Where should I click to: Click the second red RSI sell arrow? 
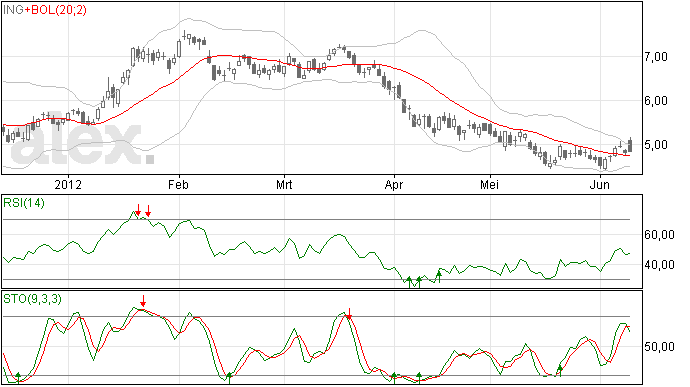click(148, 211)
